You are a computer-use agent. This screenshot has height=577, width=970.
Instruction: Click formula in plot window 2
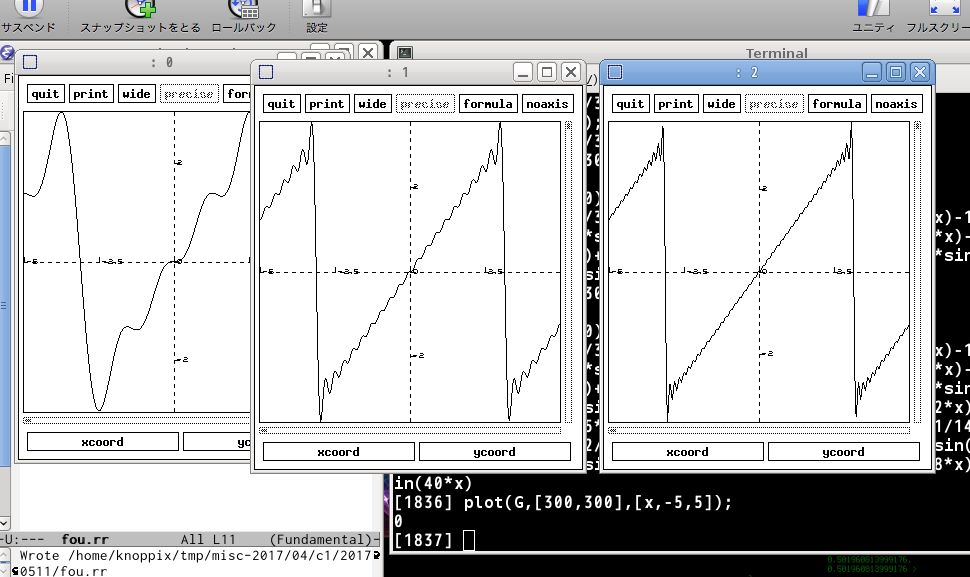pos(837,104)
